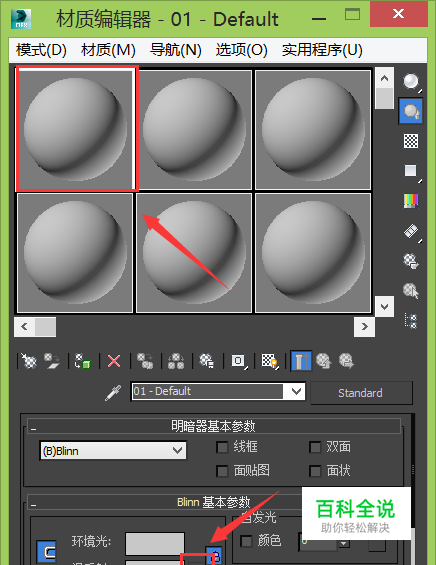
Task: Click the sample slots scroll down arrow
Action: pyautogui.click(x=384, y=307)
